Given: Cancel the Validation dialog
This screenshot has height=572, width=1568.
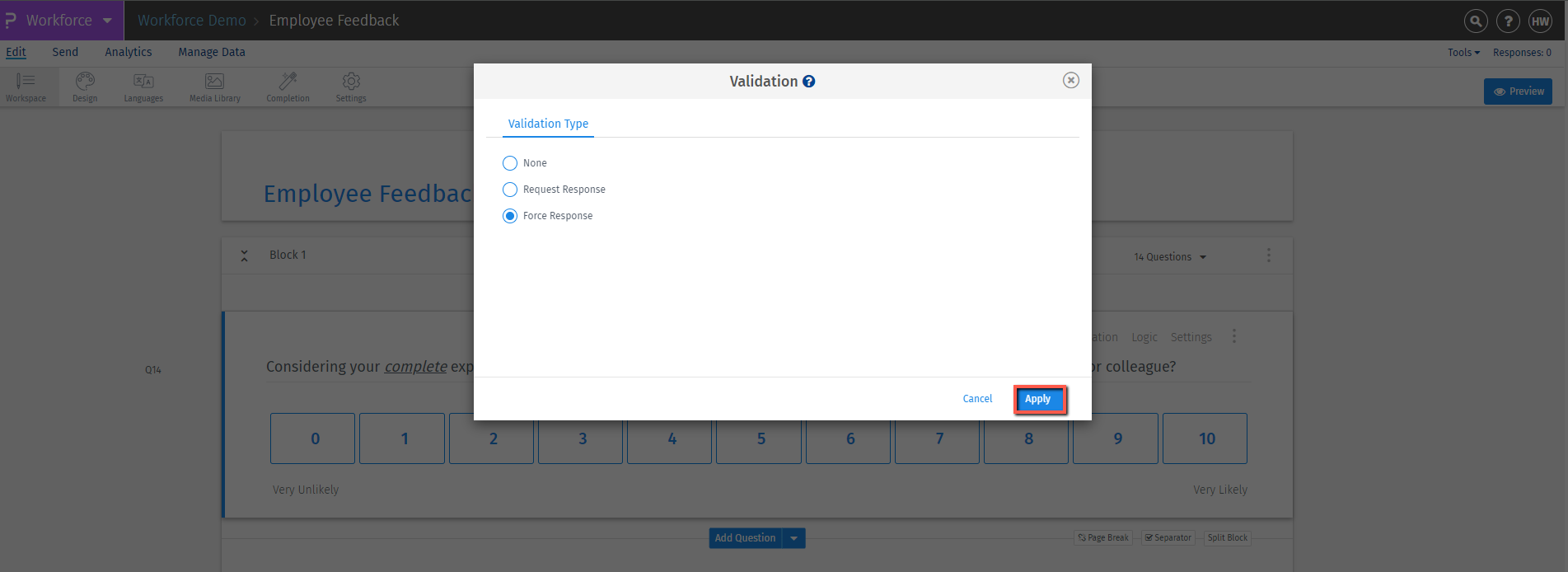Looking at the screenshot, I should pyautogui.click(x=977, y=399).
